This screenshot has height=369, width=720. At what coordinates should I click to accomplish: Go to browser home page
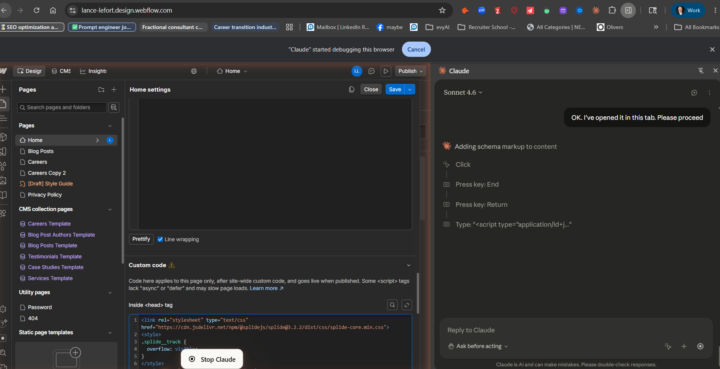[53, 10]
